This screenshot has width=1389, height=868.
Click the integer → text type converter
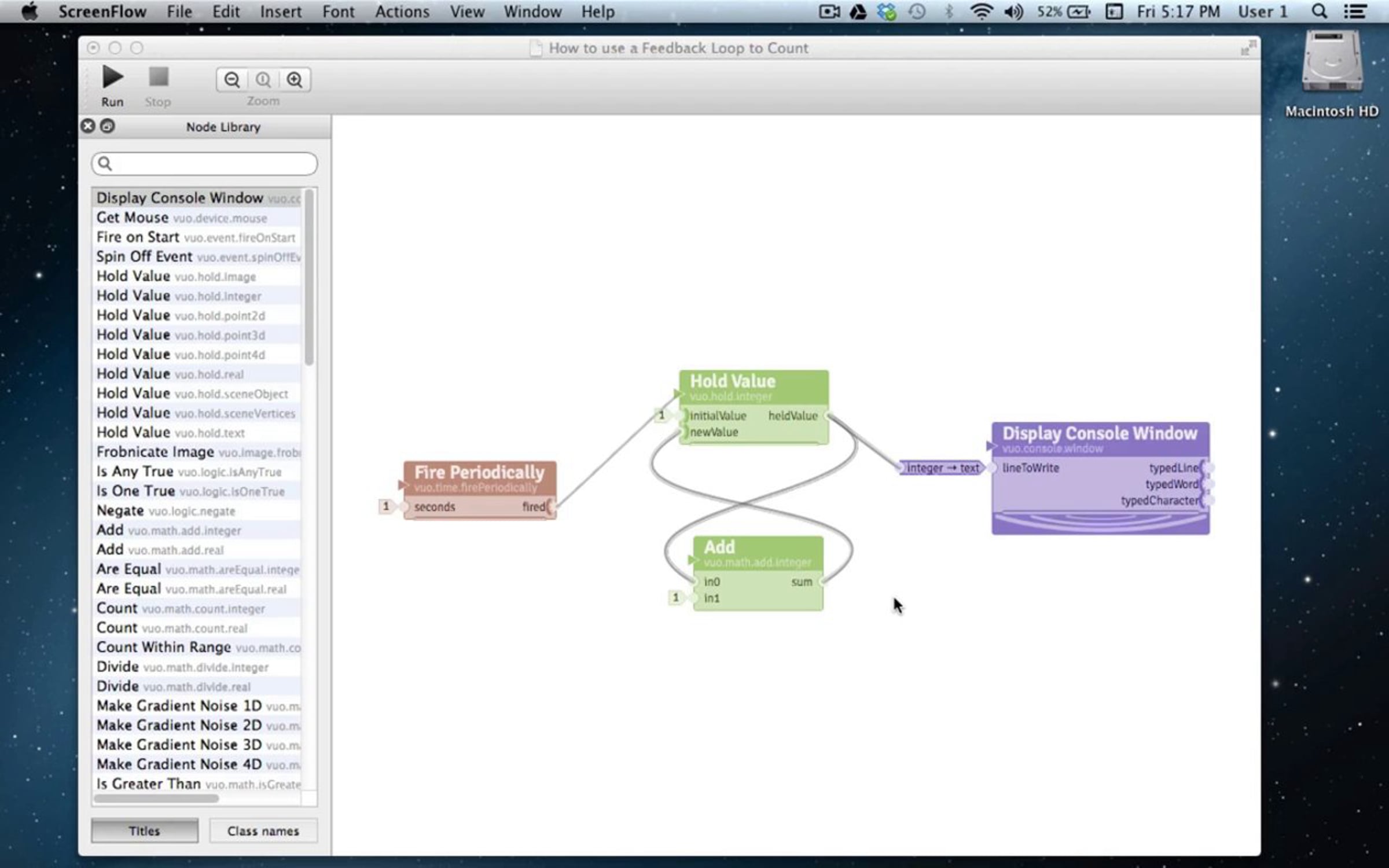[x=942, y=468]
